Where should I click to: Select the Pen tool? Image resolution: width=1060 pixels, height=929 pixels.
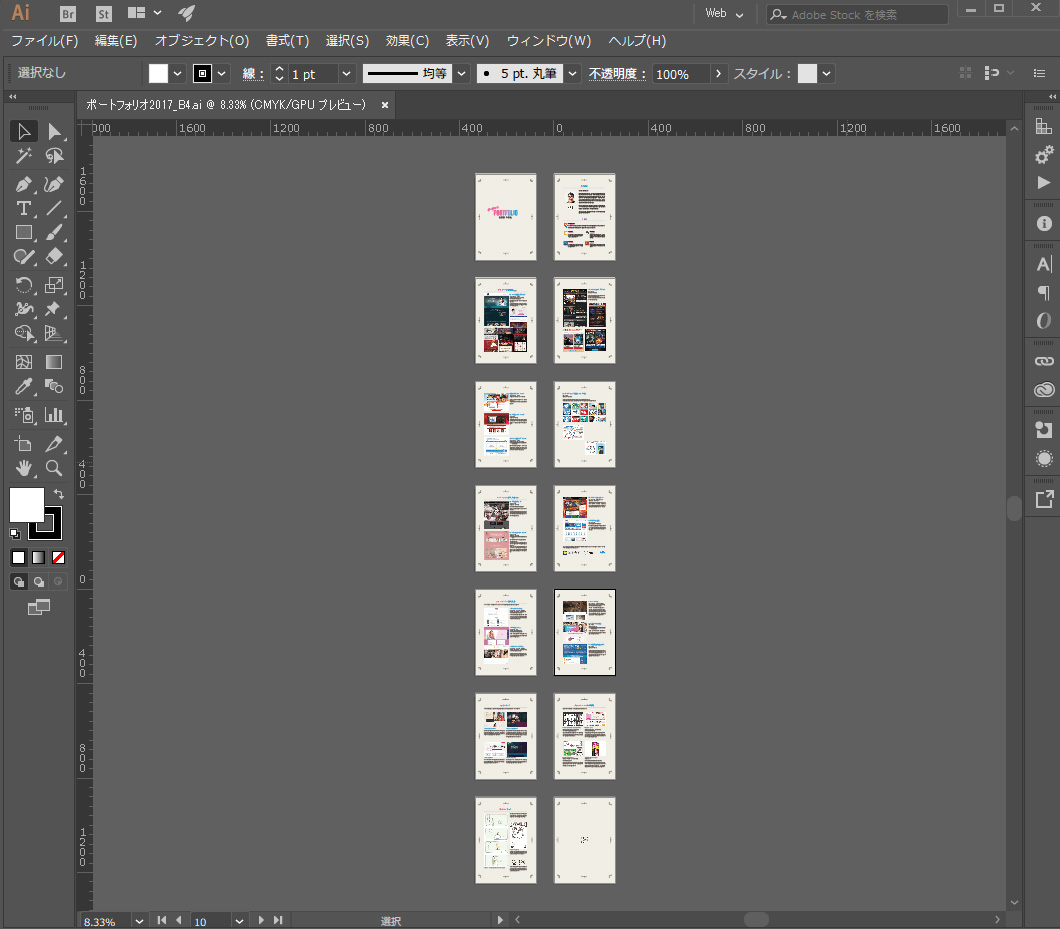(x=24, y=184)
